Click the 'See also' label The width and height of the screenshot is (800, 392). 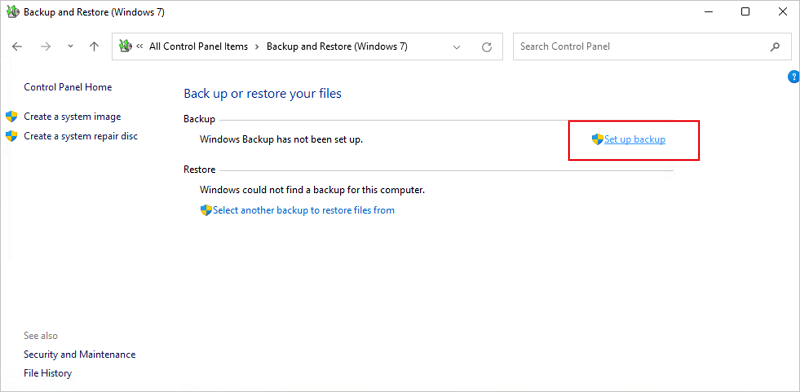(x=41, y=336)
